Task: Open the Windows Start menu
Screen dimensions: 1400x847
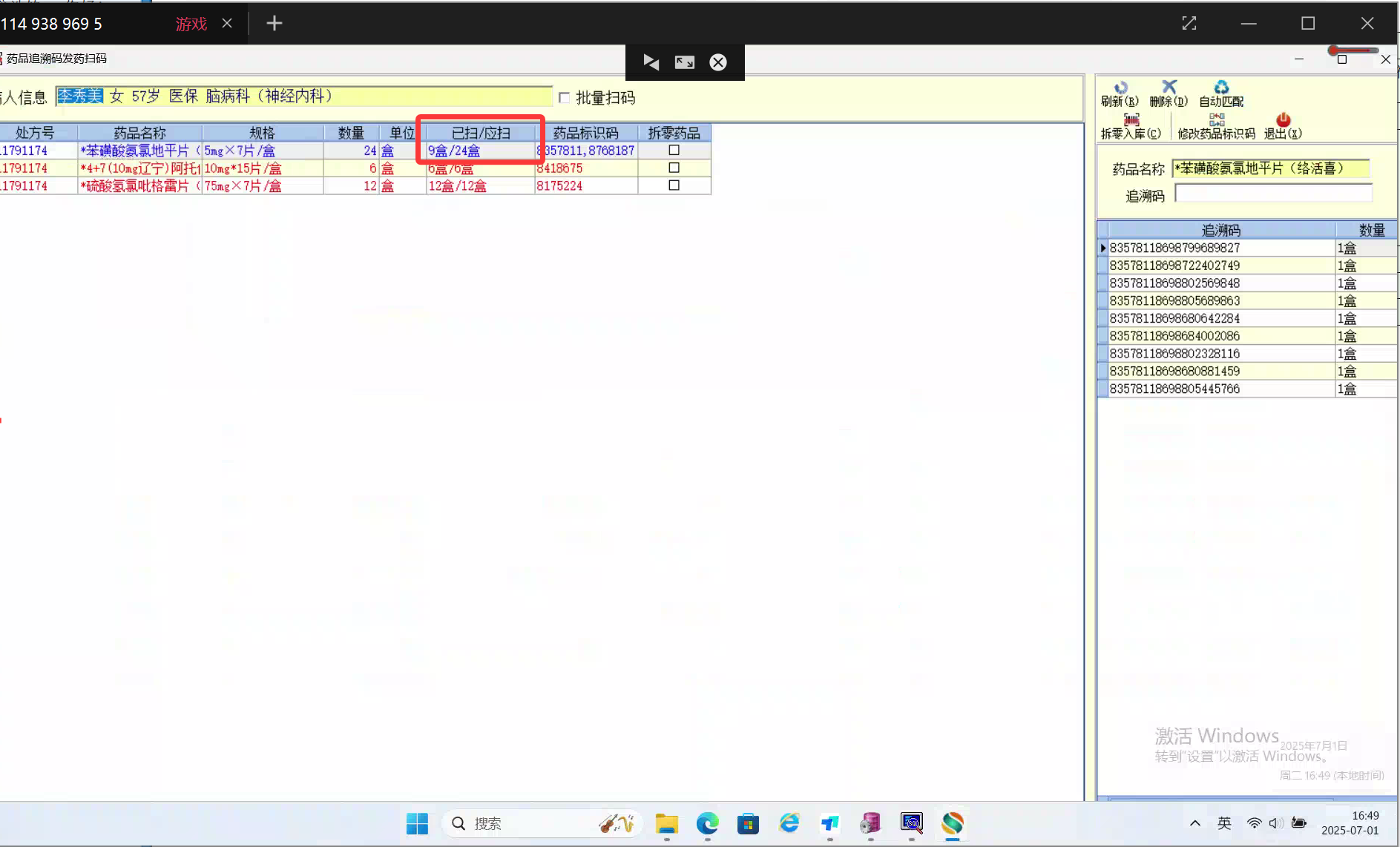Action: pyautogui.click(x=418, y=823)
